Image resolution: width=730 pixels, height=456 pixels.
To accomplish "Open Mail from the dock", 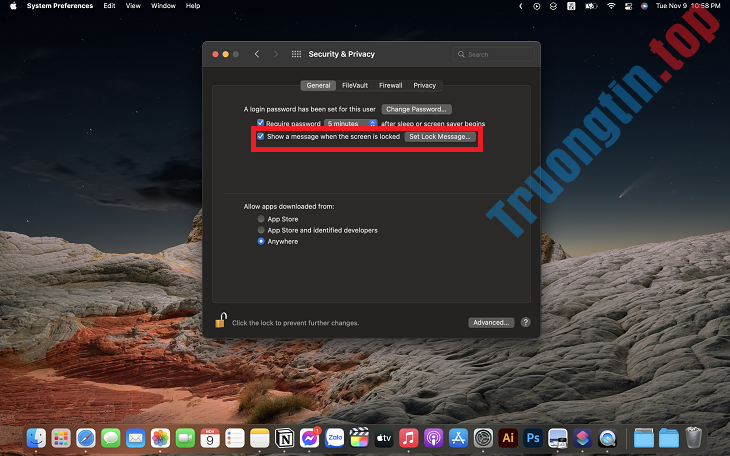I will click(135, 438).
